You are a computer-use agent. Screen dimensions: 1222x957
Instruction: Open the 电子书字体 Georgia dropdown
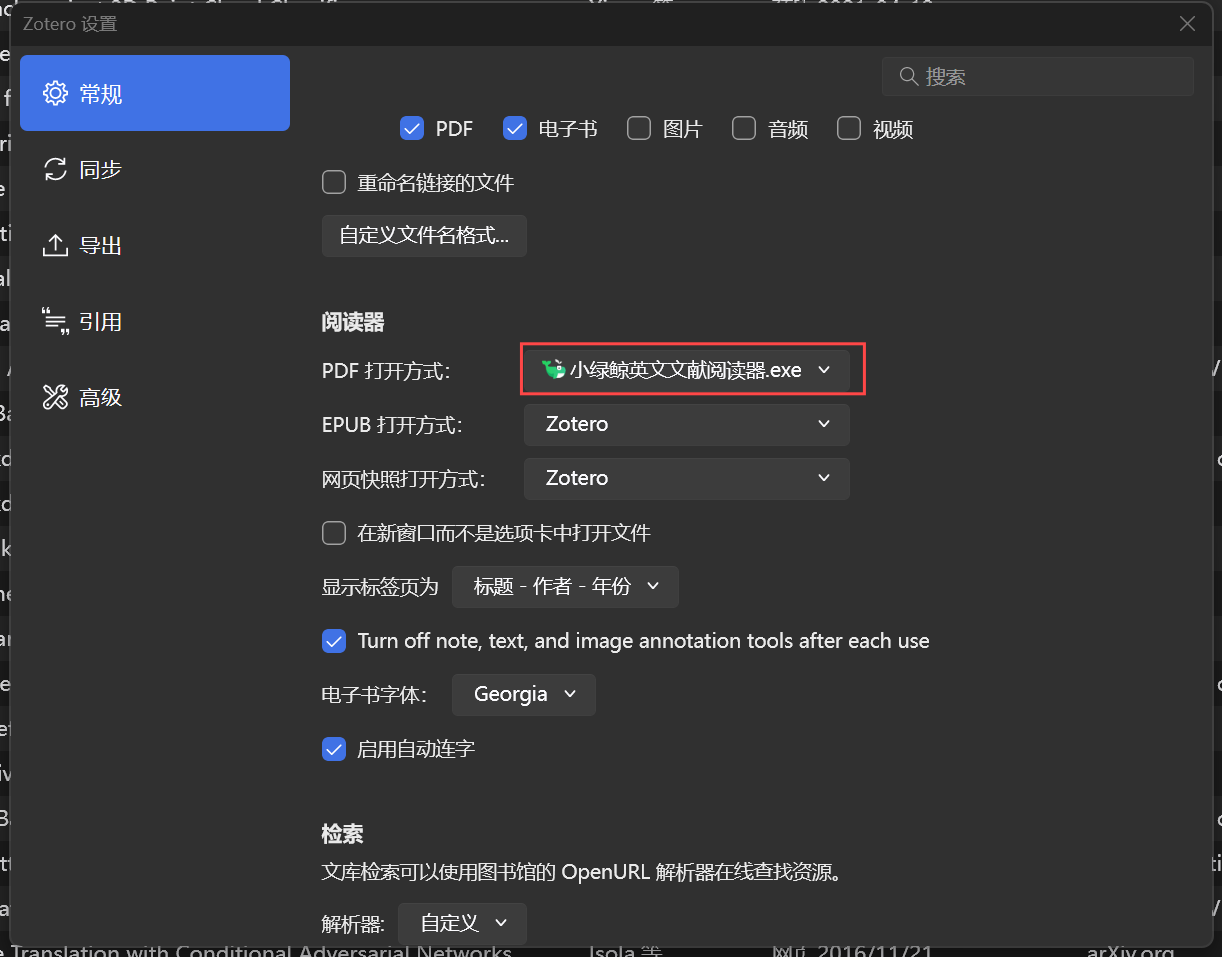pos(524,694)
